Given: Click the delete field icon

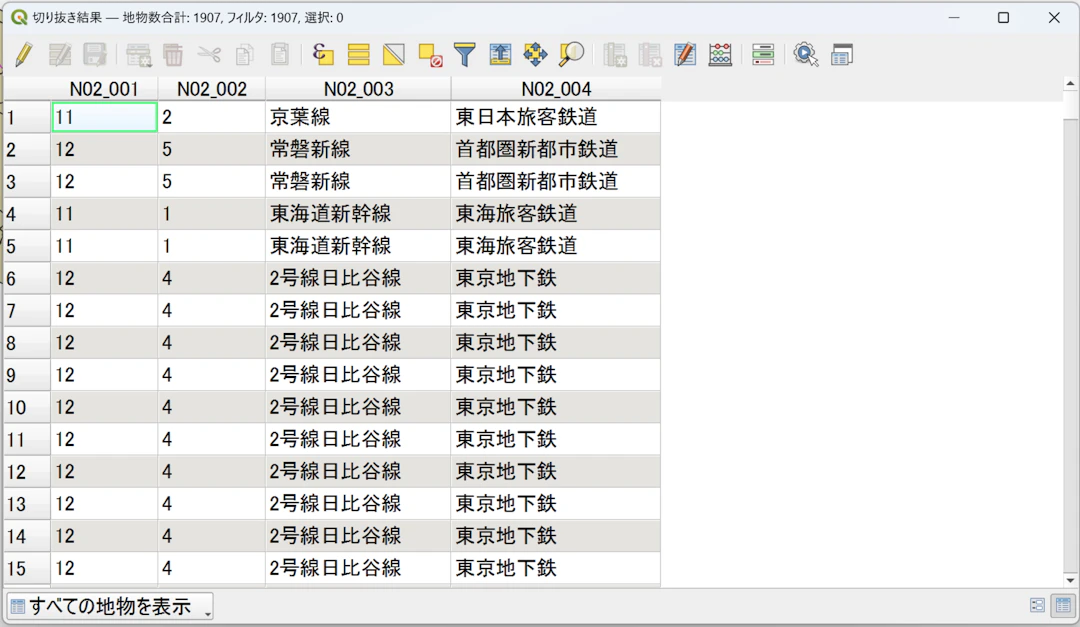Looking at the screenshot, I should pyautogui.click(x=650, y=54).
